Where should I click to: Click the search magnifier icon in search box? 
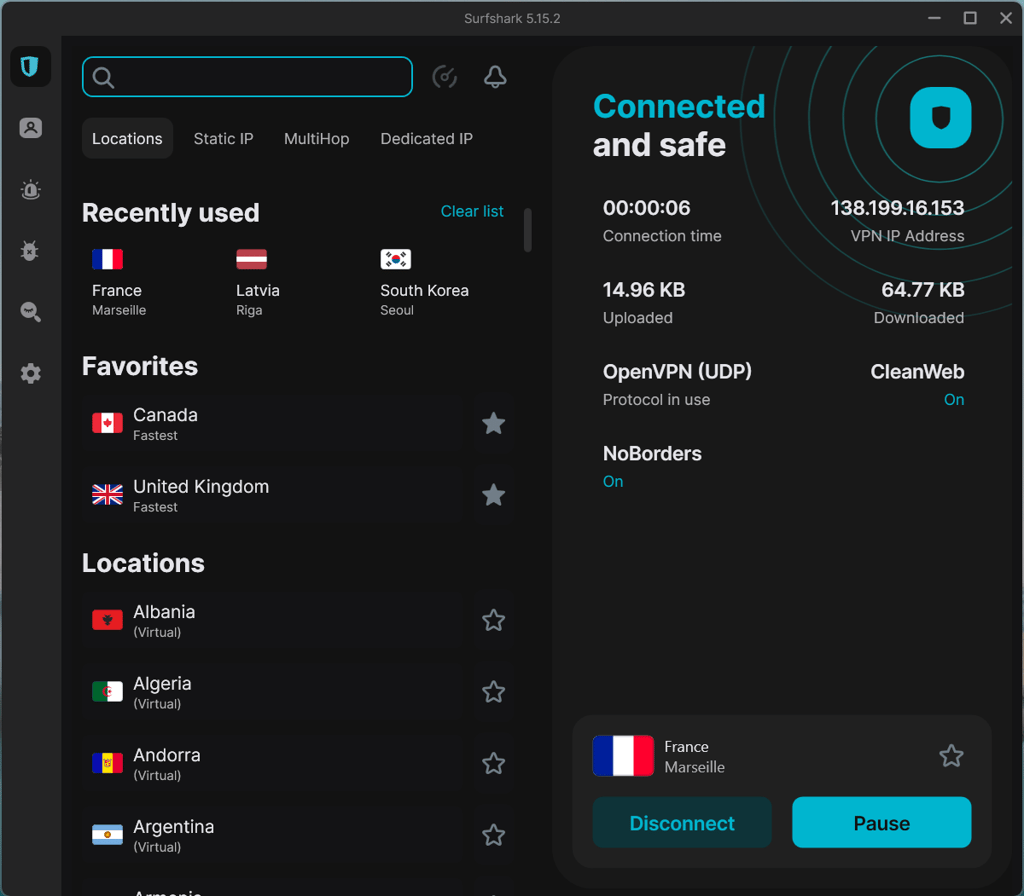tap(103, 78)
